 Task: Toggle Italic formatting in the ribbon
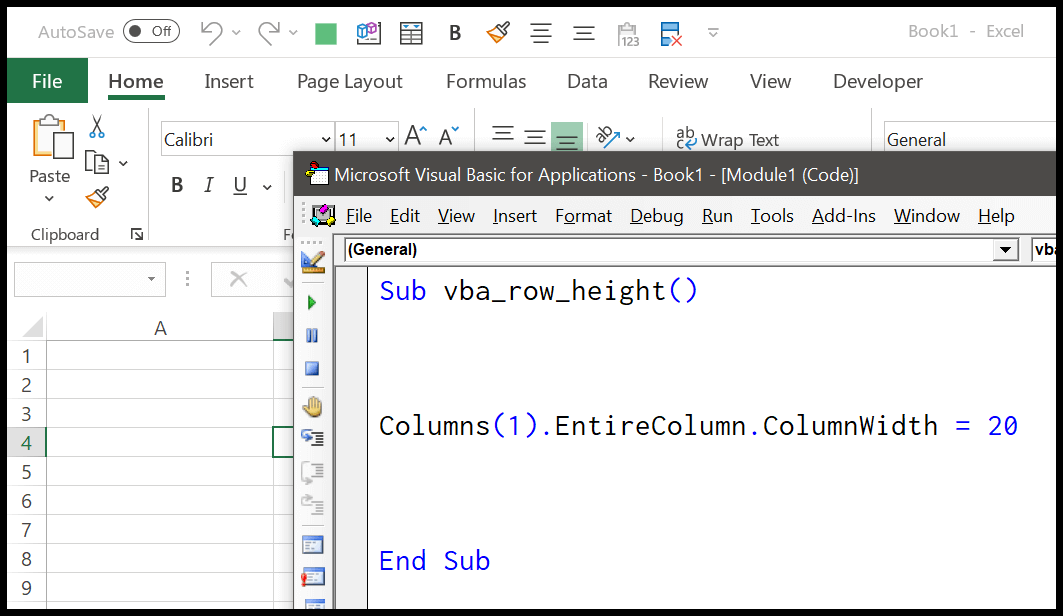[x=209, y=186]
